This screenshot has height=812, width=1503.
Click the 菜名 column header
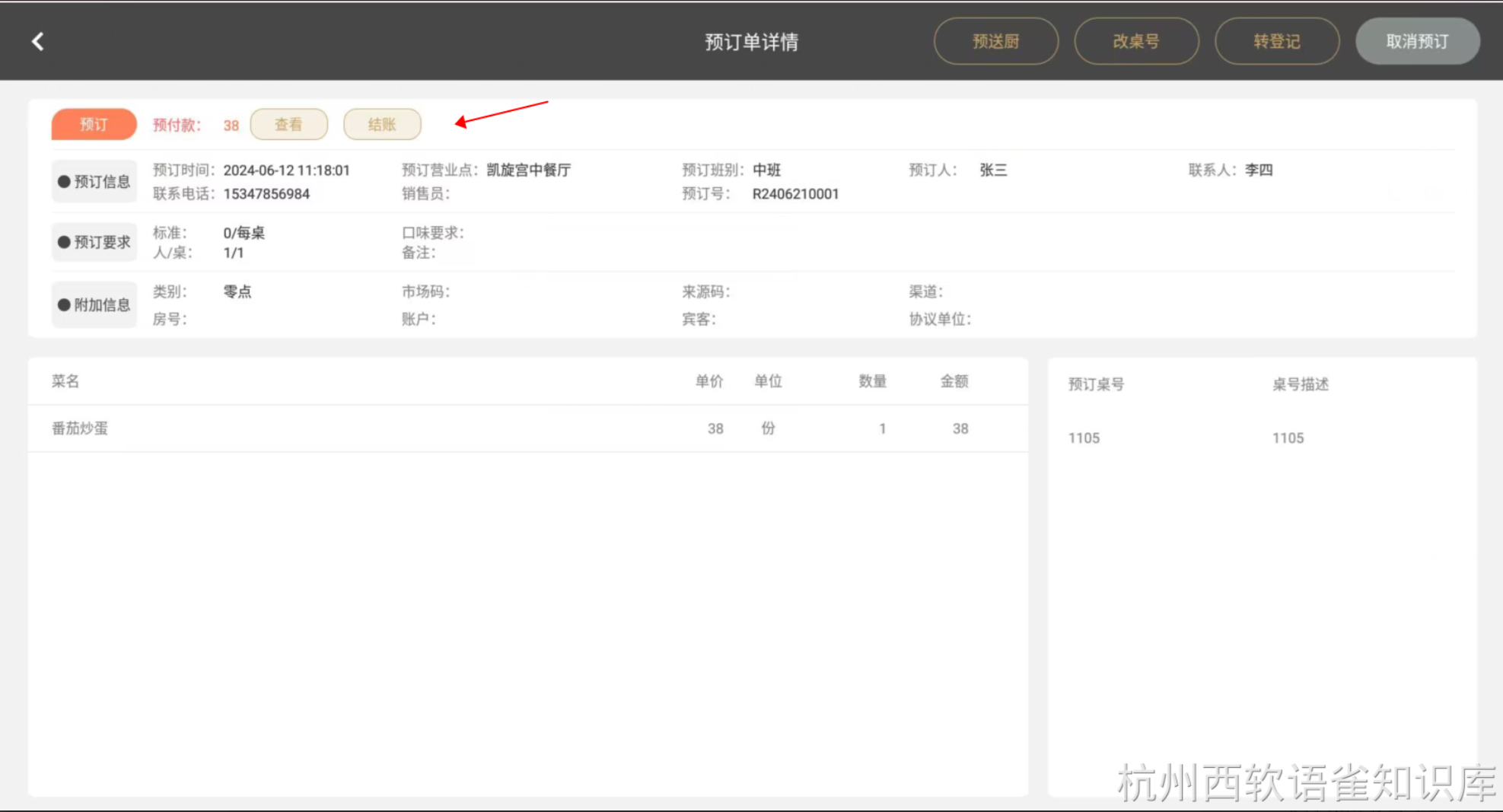65,381
